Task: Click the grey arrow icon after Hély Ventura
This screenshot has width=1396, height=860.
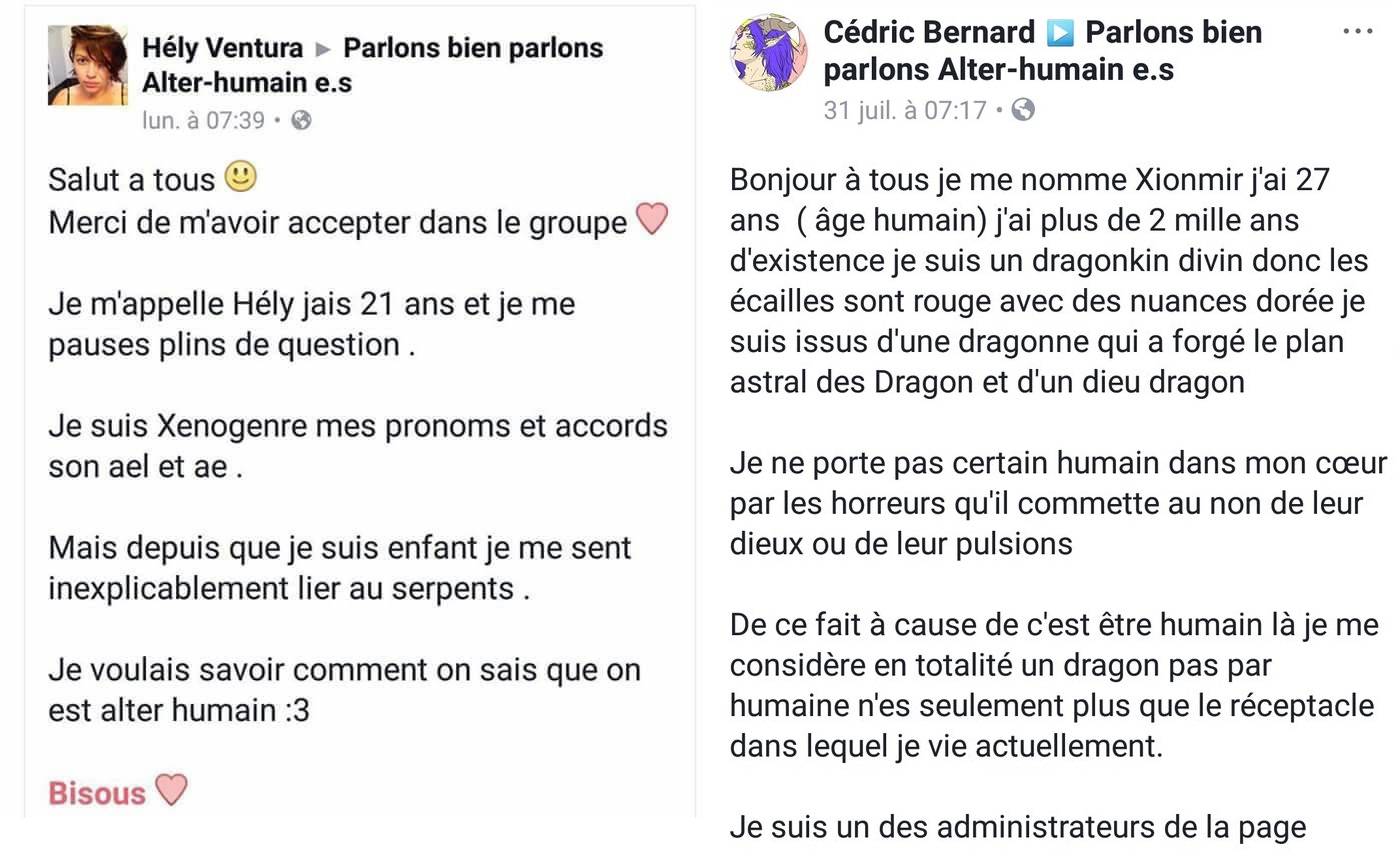Action: (322, 48)
